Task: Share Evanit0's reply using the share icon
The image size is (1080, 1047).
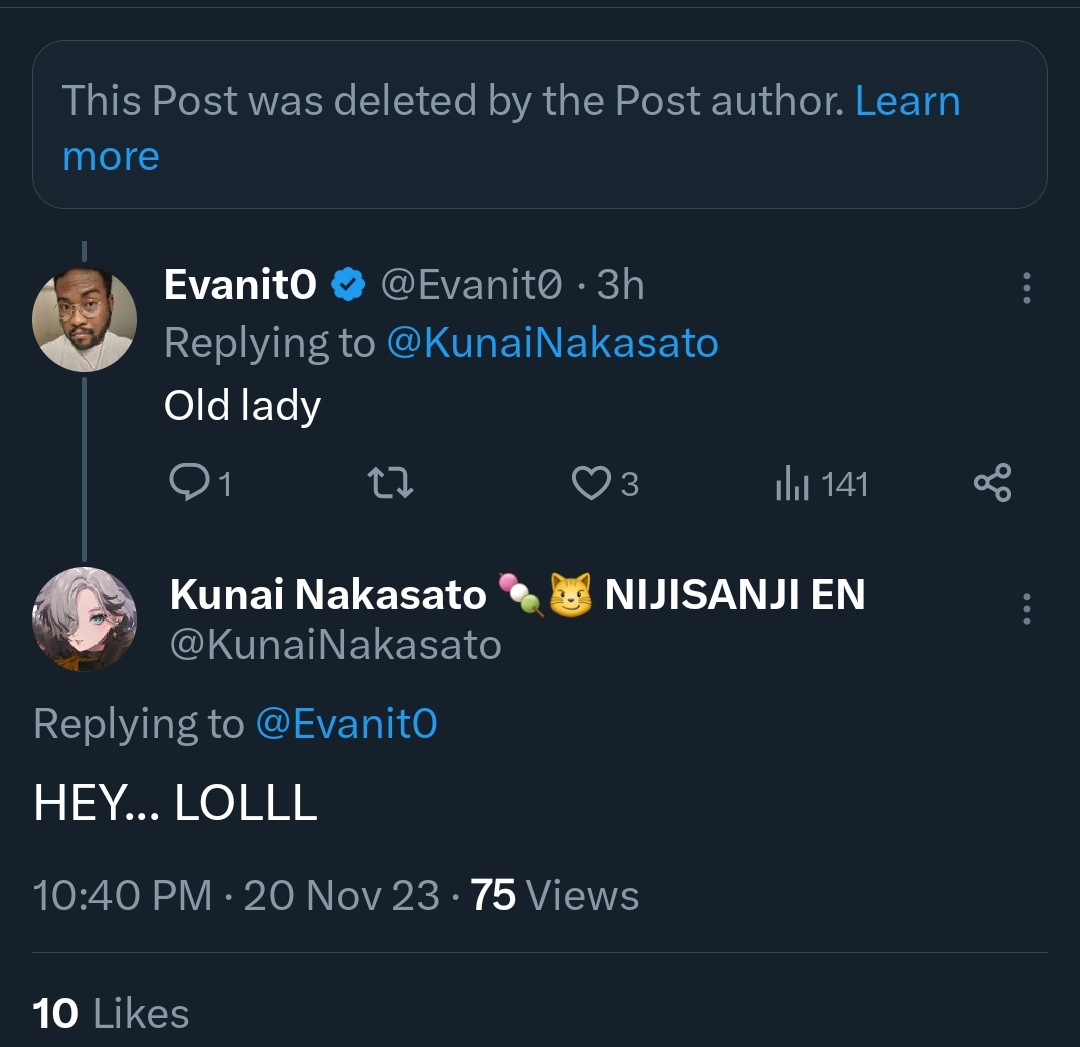Action: [992, 484]
